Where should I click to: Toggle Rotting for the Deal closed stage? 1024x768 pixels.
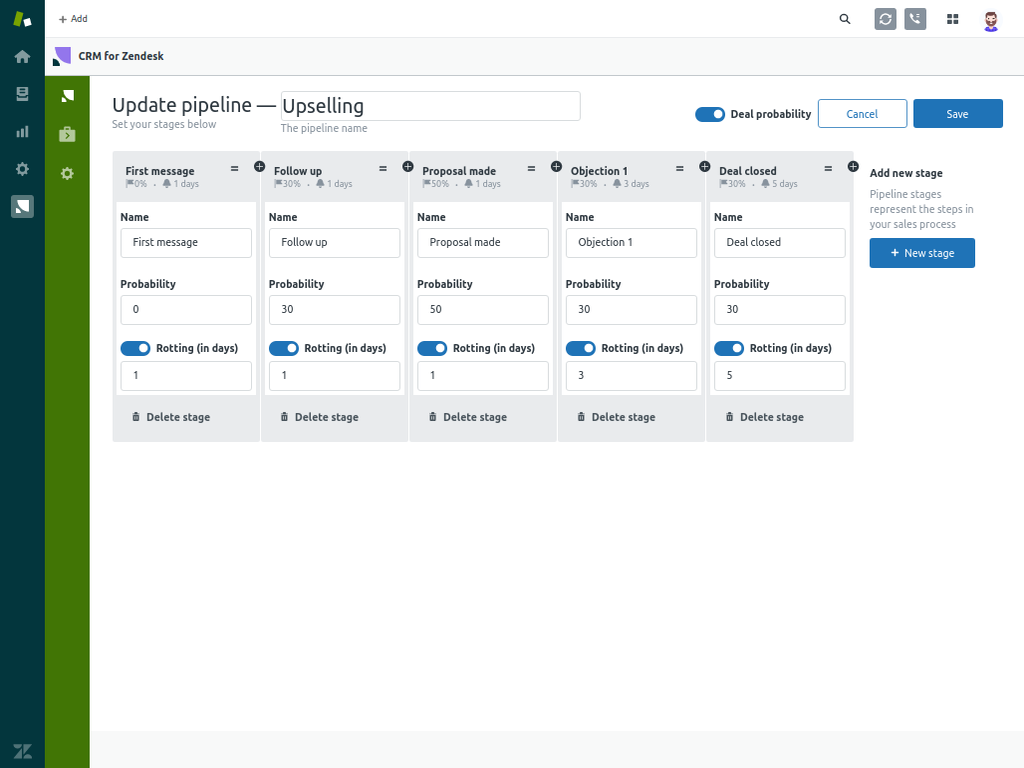pos(729,348)
